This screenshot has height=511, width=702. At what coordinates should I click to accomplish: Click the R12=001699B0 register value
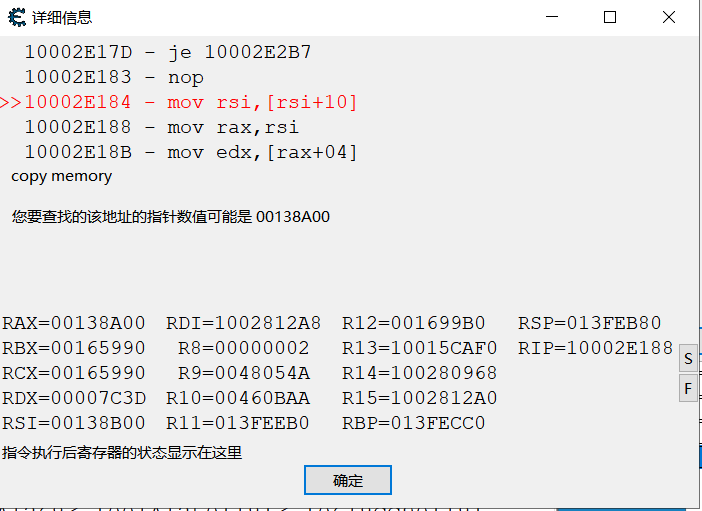[414, 323]
